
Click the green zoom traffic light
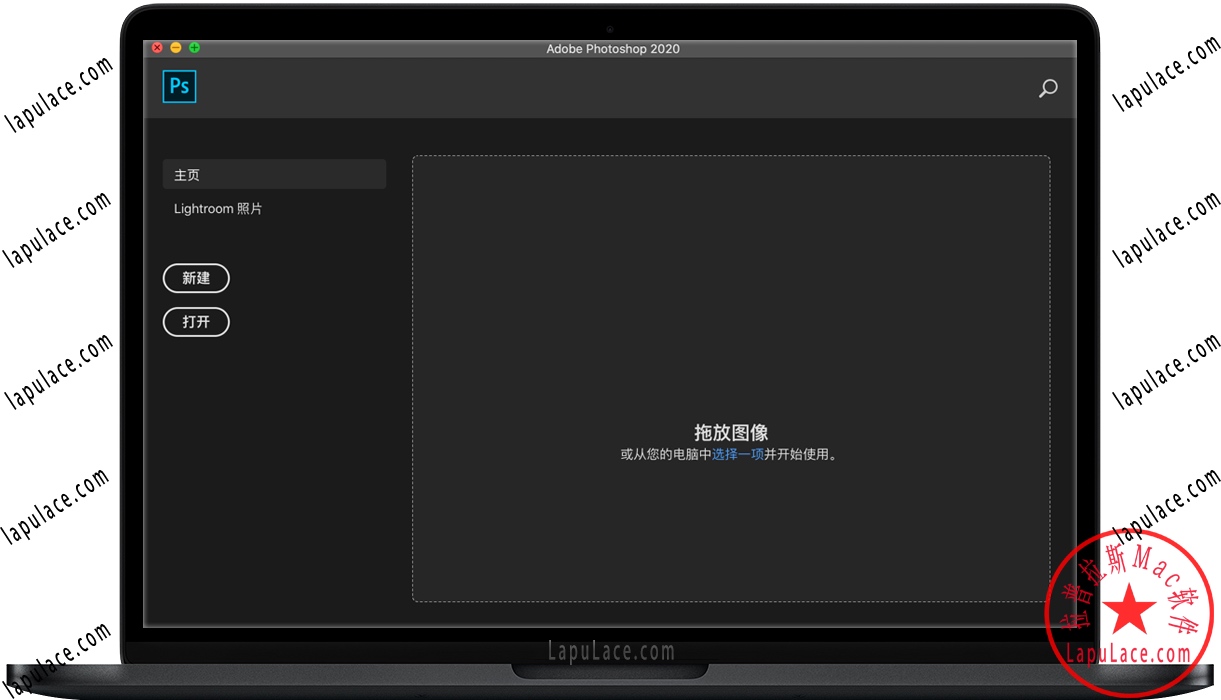point(194,47)
